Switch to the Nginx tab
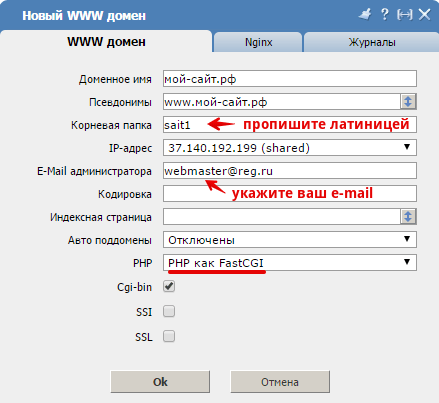 (258, 42)
